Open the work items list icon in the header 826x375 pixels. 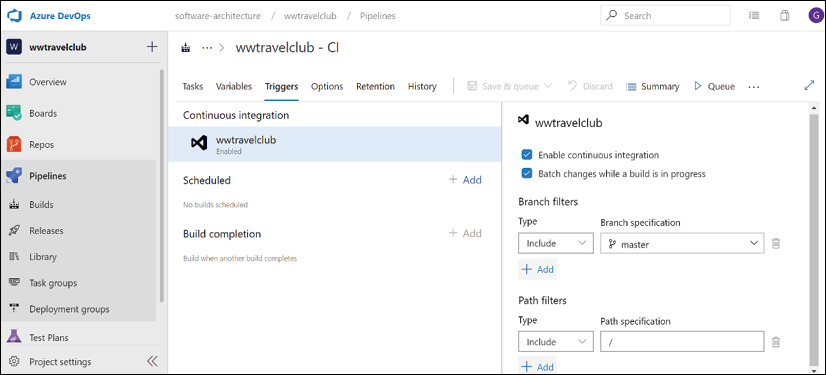pos(754,16)
